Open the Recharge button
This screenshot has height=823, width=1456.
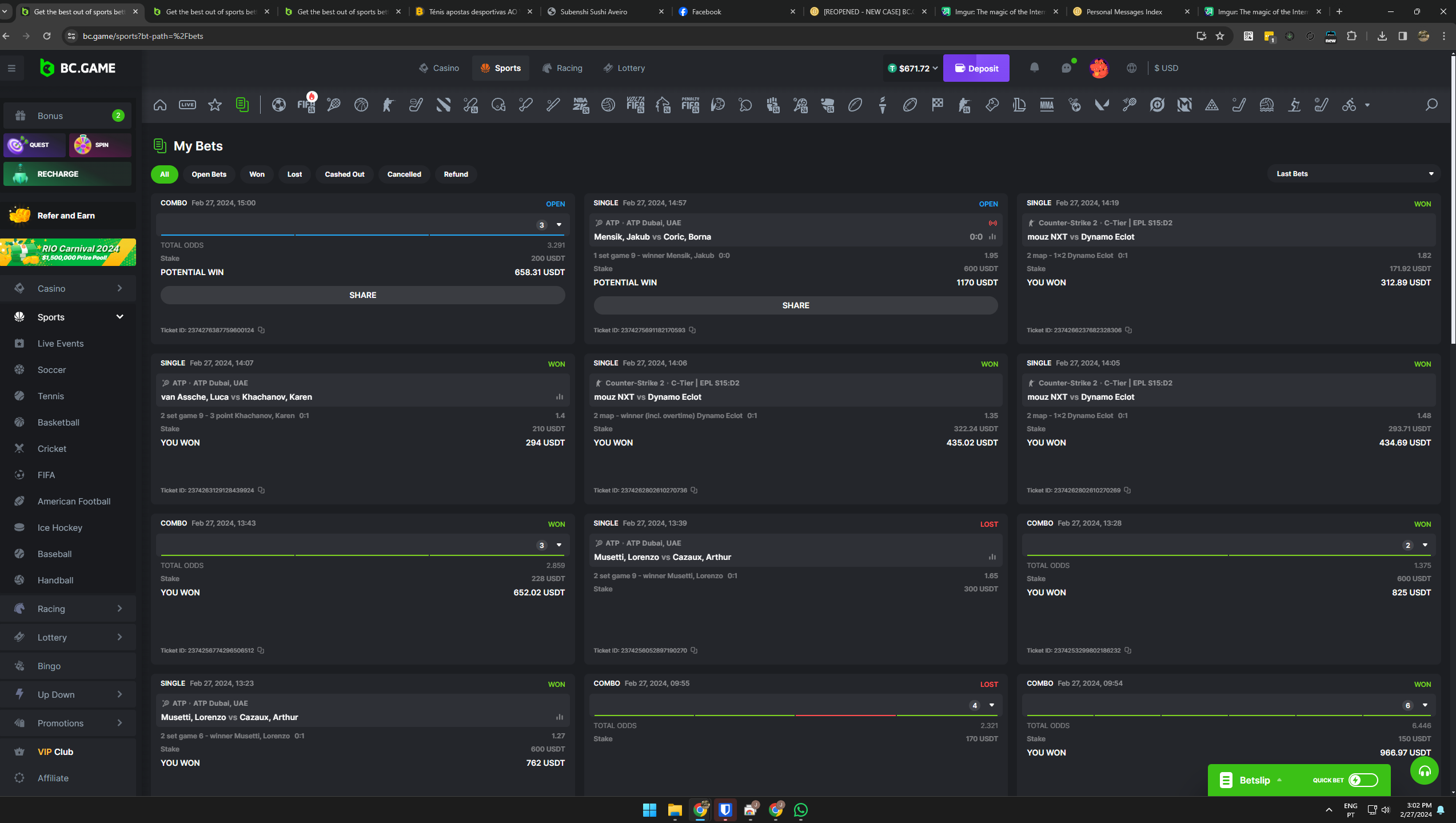tap(67, 174)
